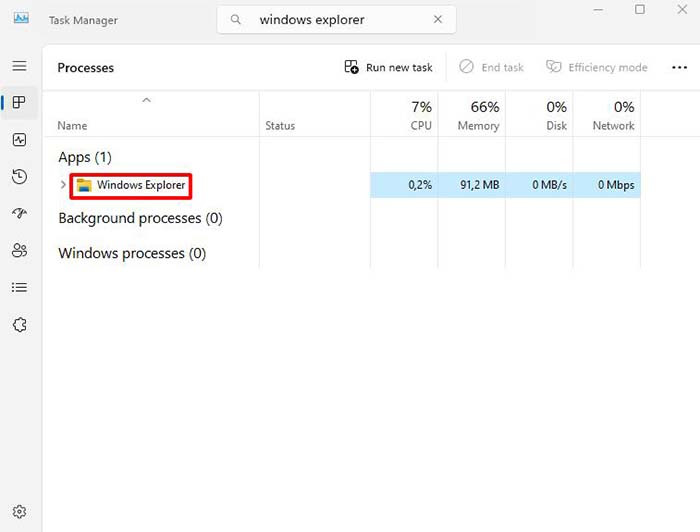Screen dimensions: 700x532
Task: Click the Windows Explorer folder icon
Action: (84, 185)
